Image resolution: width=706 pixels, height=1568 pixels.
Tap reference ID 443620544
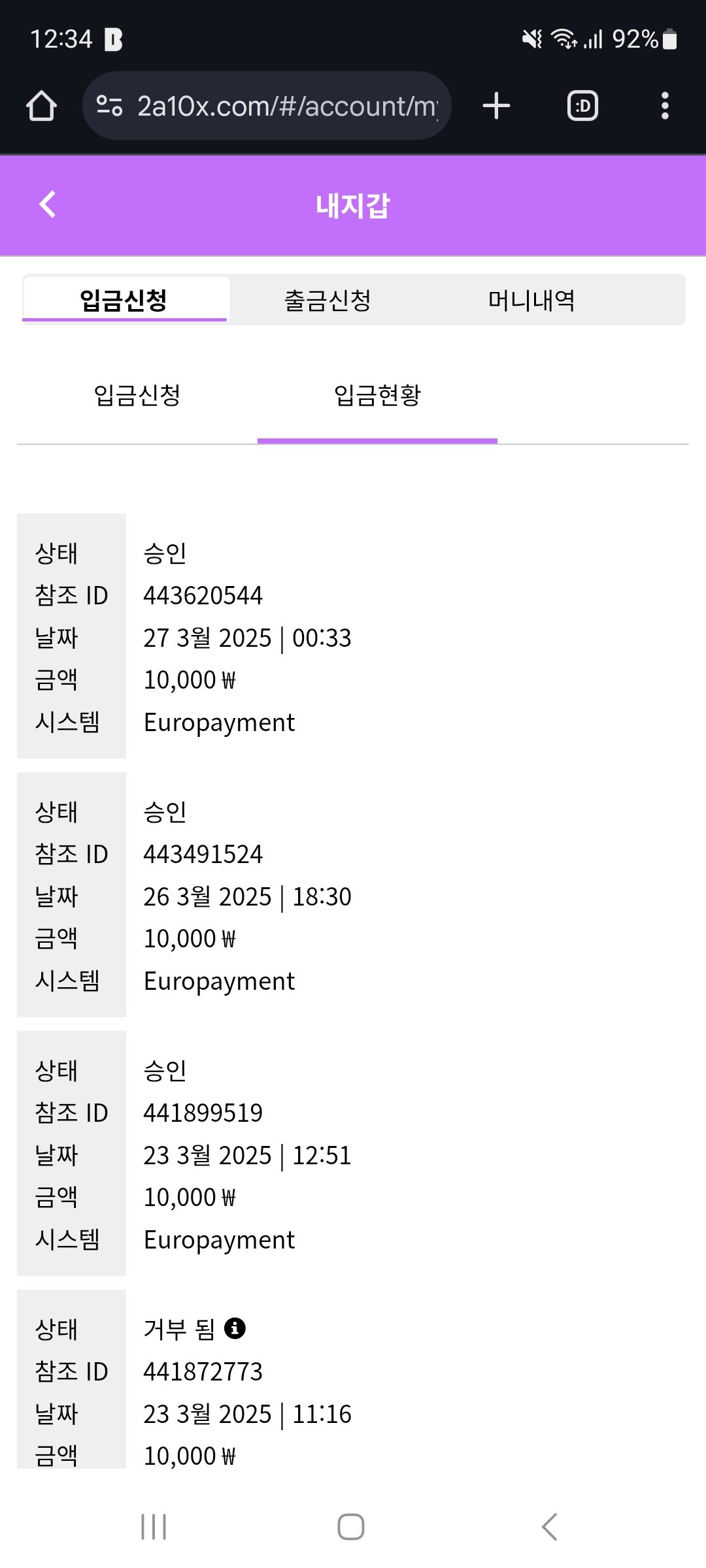pyautogui.click(x=203, y=595)
